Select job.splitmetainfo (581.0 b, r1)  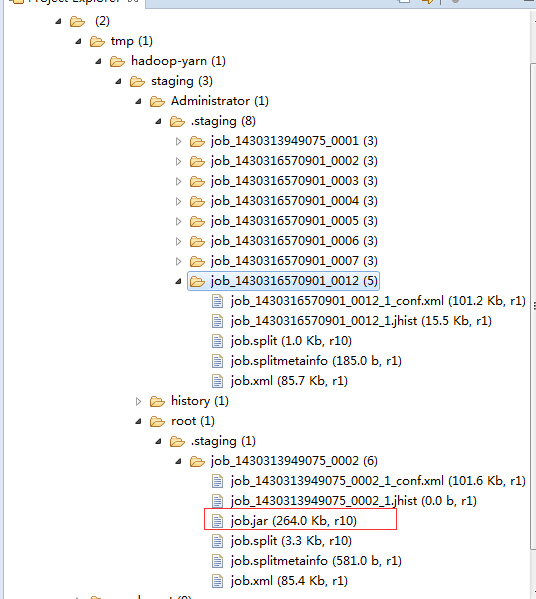click(x=316, y=561)
